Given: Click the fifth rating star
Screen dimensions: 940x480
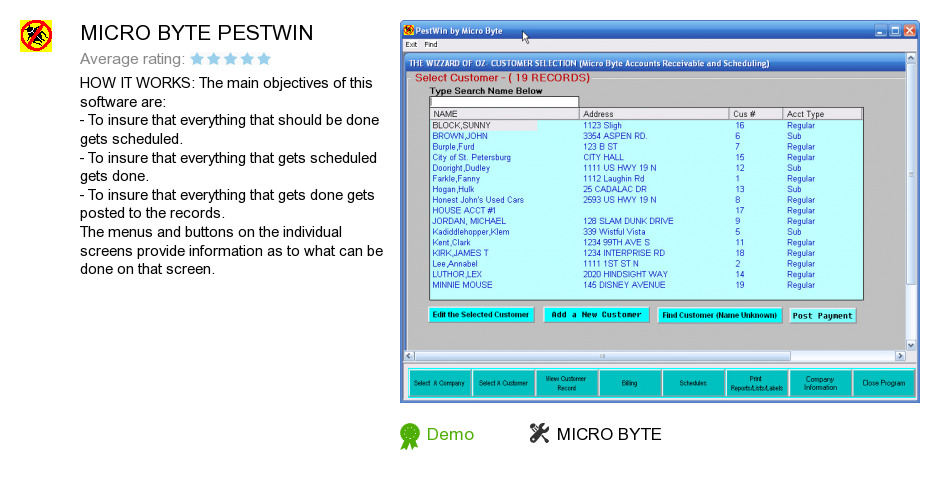Looking at the screenshot, I should [x=264, y=59].
